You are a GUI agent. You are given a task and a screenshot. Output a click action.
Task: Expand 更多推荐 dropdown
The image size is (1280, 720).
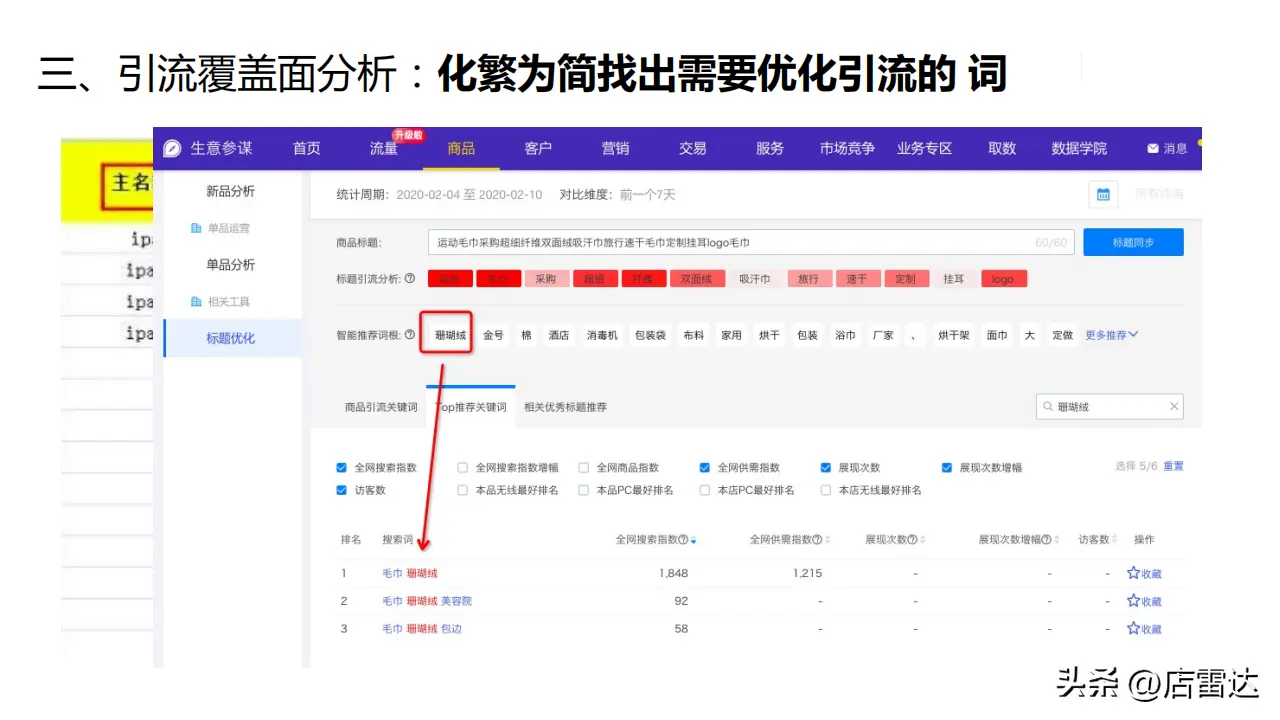tap(1111, 335)
